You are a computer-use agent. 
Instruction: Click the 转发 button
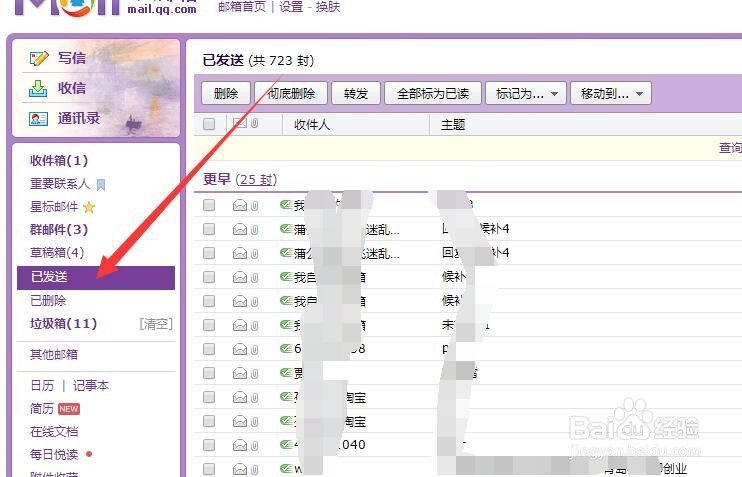[x=356, y=93]
